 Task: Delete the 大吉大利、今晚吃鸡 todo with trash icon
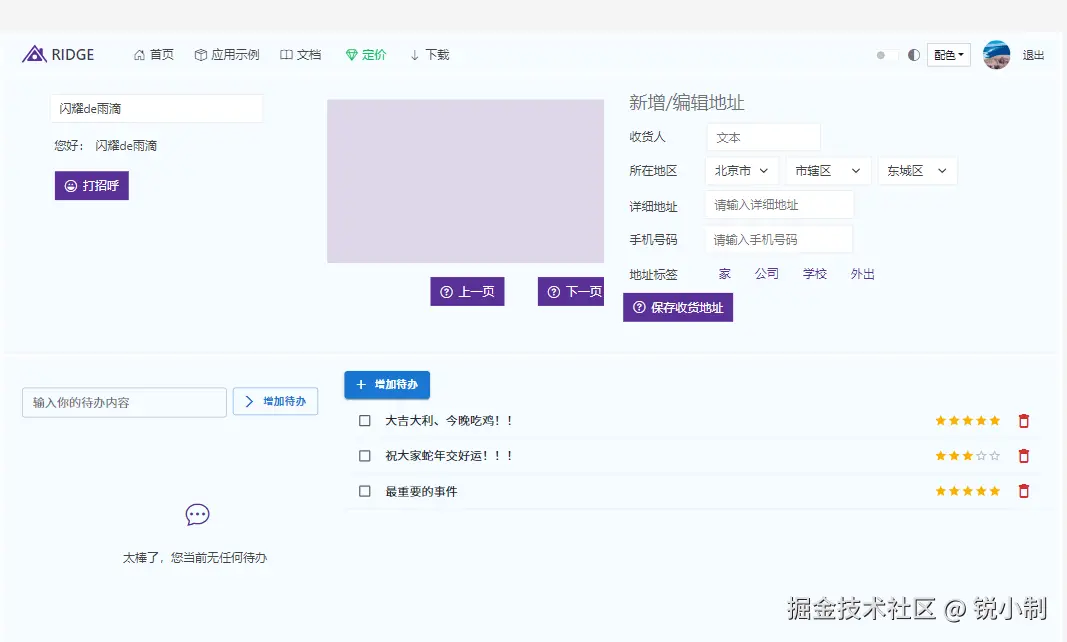pyautogui.click(x=1023, y=421)
